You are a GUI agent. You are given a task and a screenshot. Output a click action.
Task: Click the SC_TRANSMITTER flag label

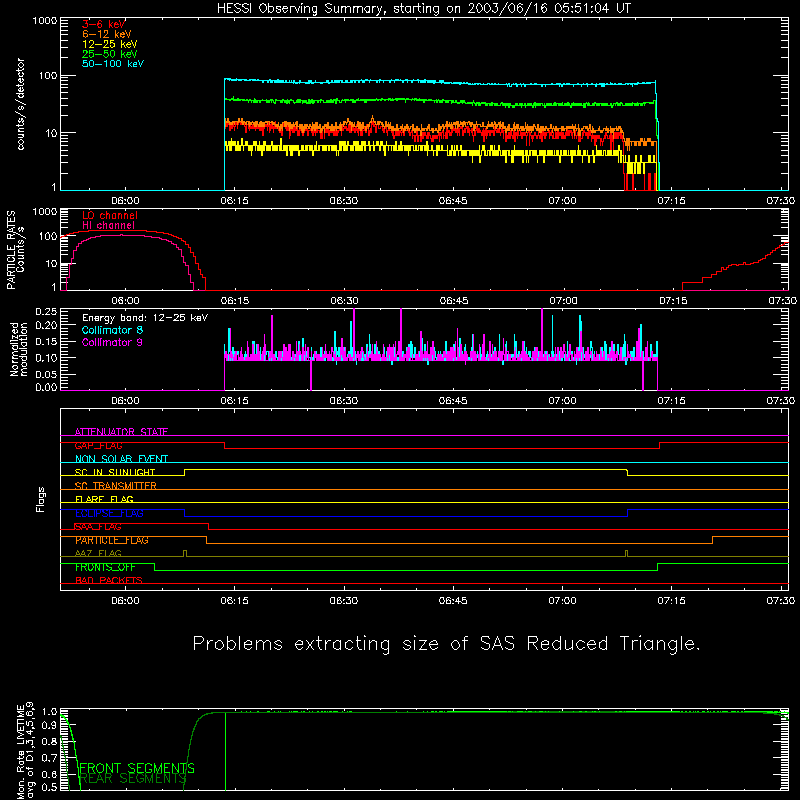coord(116,486)
